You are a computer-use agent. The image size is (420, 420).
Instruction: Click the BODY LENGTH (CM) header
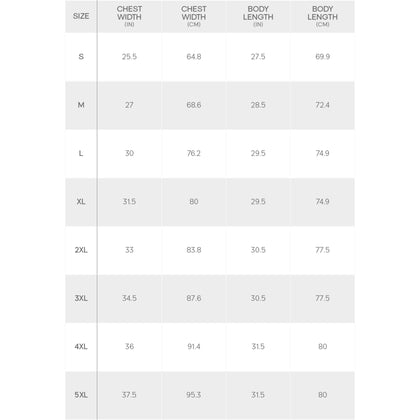coord(322,16)
